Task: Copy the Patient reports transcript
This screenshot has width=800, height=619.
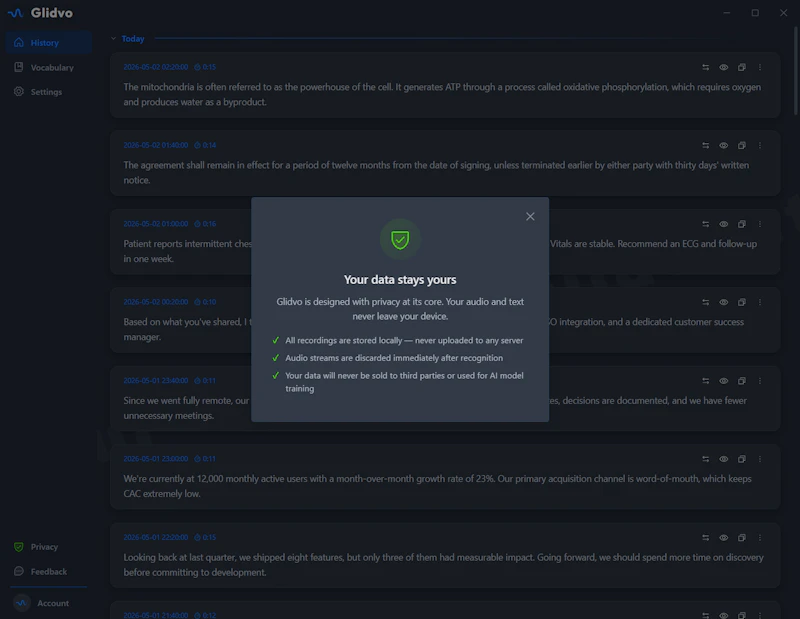Action: click(742, 224)
